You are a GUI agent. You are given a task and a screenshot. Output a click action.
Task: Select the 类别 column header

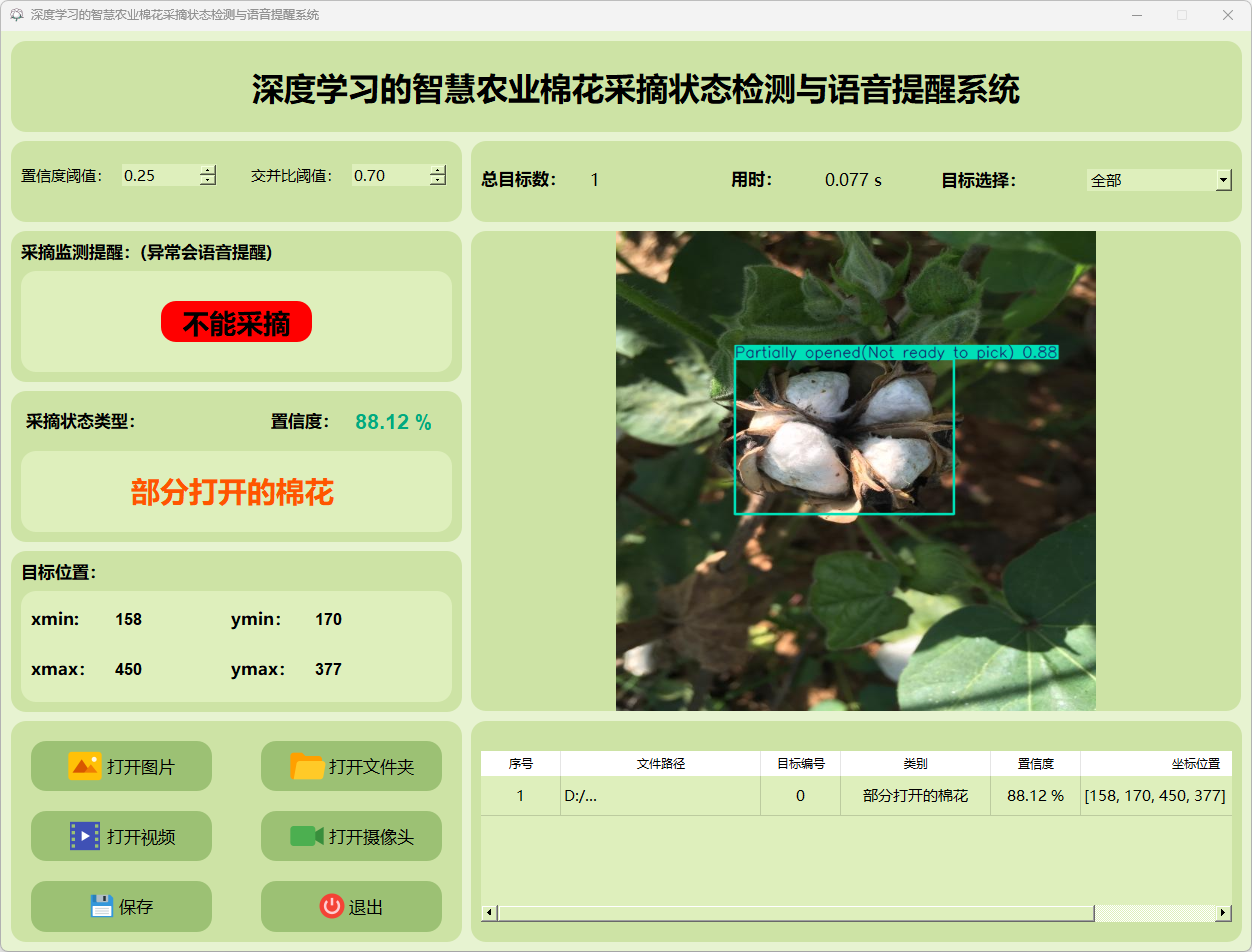(x=915, y=763)
